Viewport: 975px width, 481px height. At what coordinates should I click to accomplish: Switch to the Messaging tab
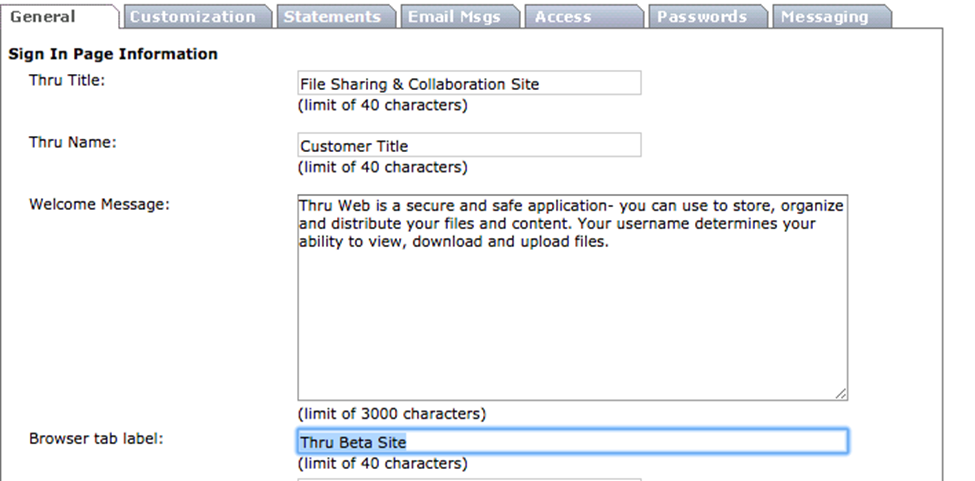825,17
